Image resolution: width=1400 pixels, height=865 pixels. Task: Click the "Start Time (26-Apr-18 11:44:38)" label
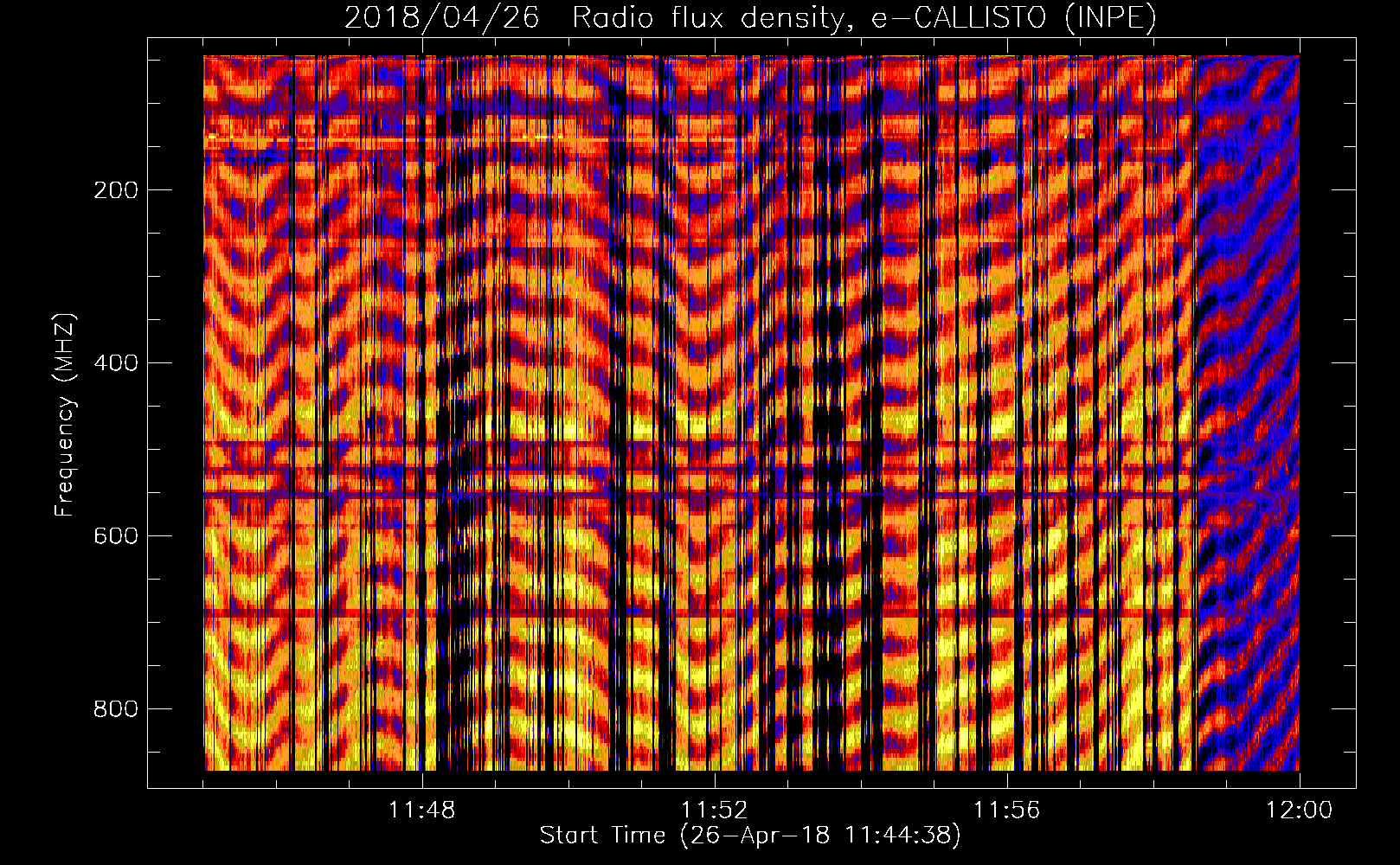750,836
